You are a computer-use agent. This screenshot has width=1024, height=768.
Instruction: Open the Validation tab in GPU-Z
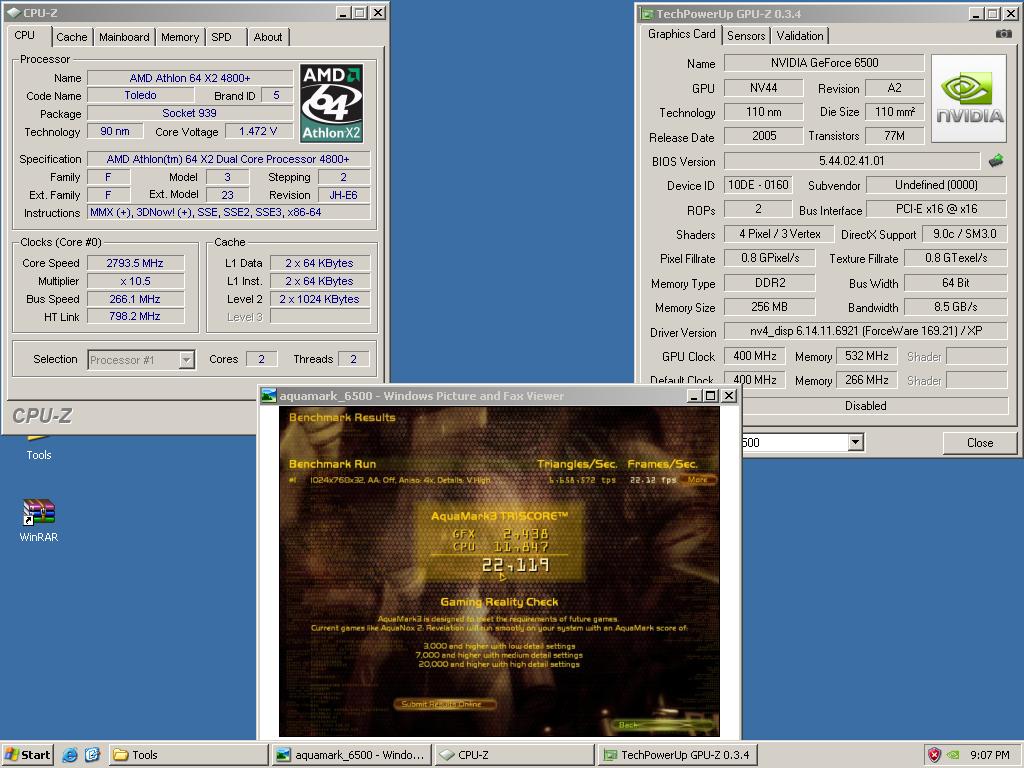[800, 36]
